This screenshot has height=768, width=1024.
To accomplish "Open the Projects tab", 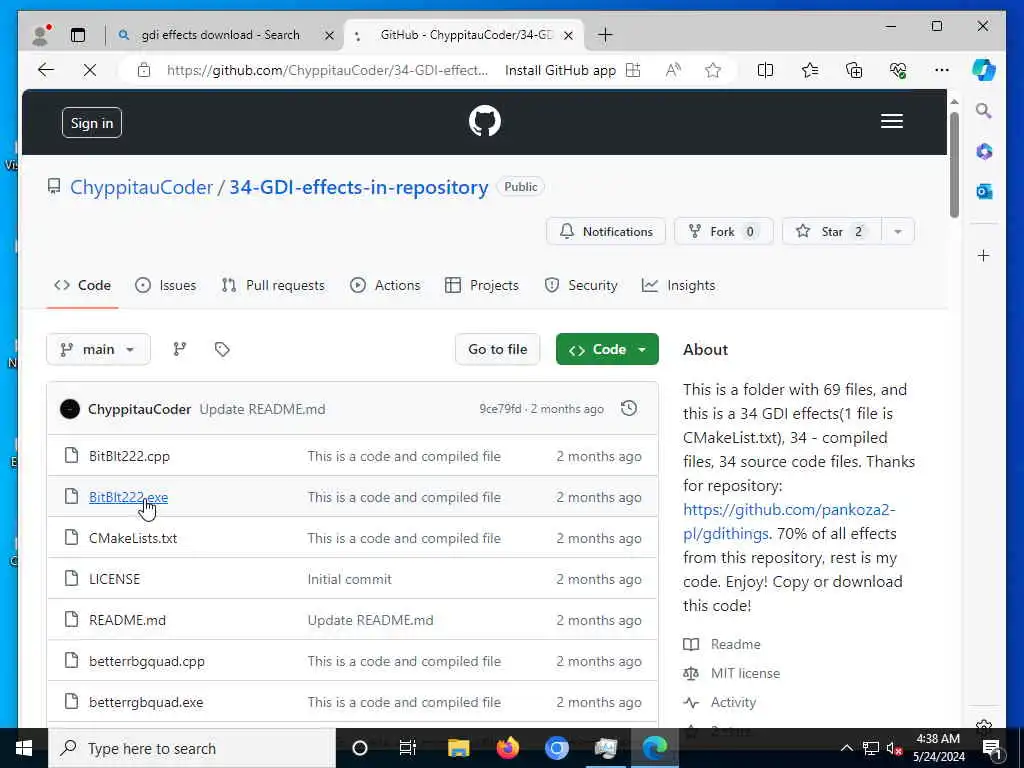I will [482, 285].
